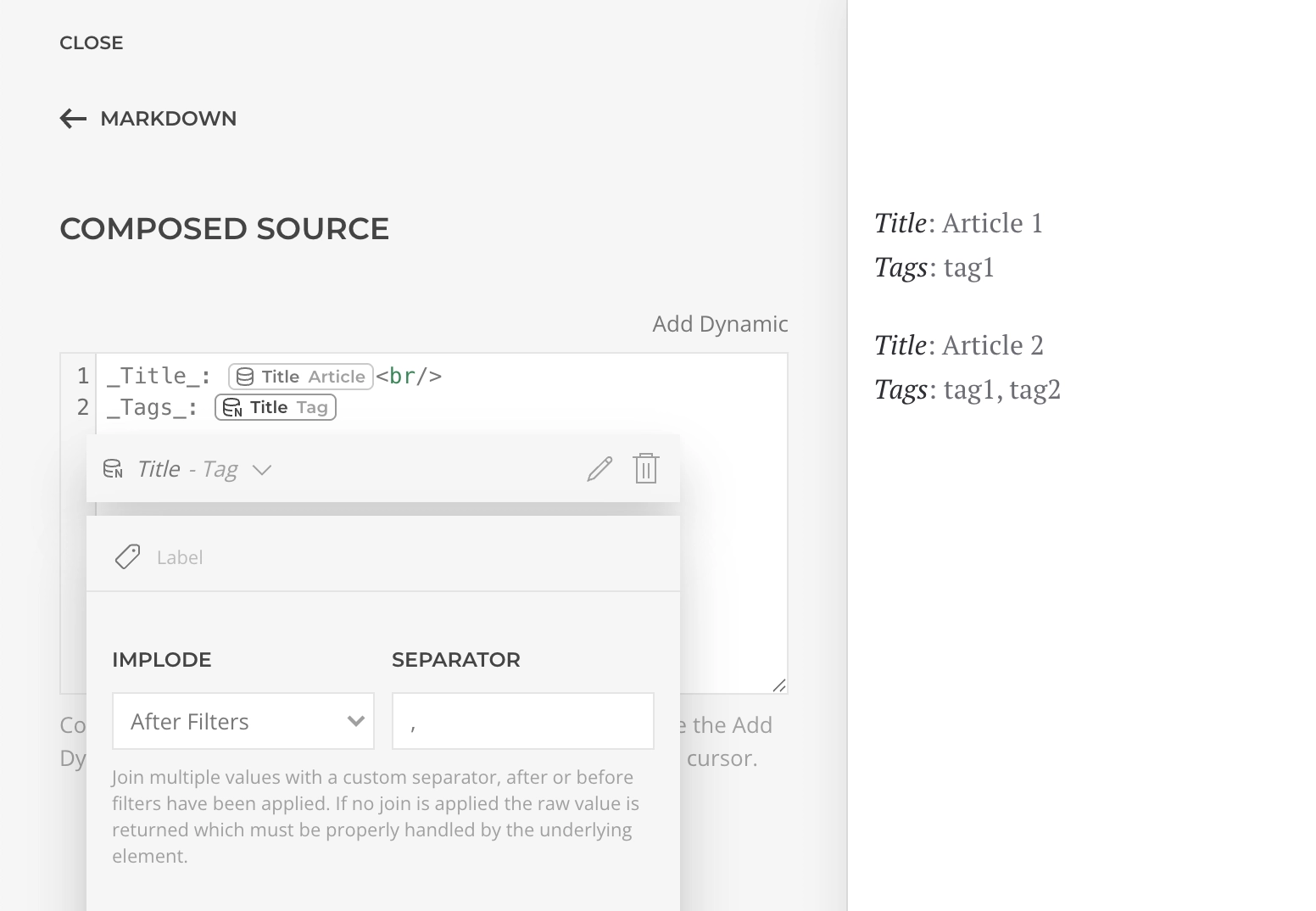Delete the Title - Tag source with trash icon
Viewport: 1316px width, 911px height.
646,468
